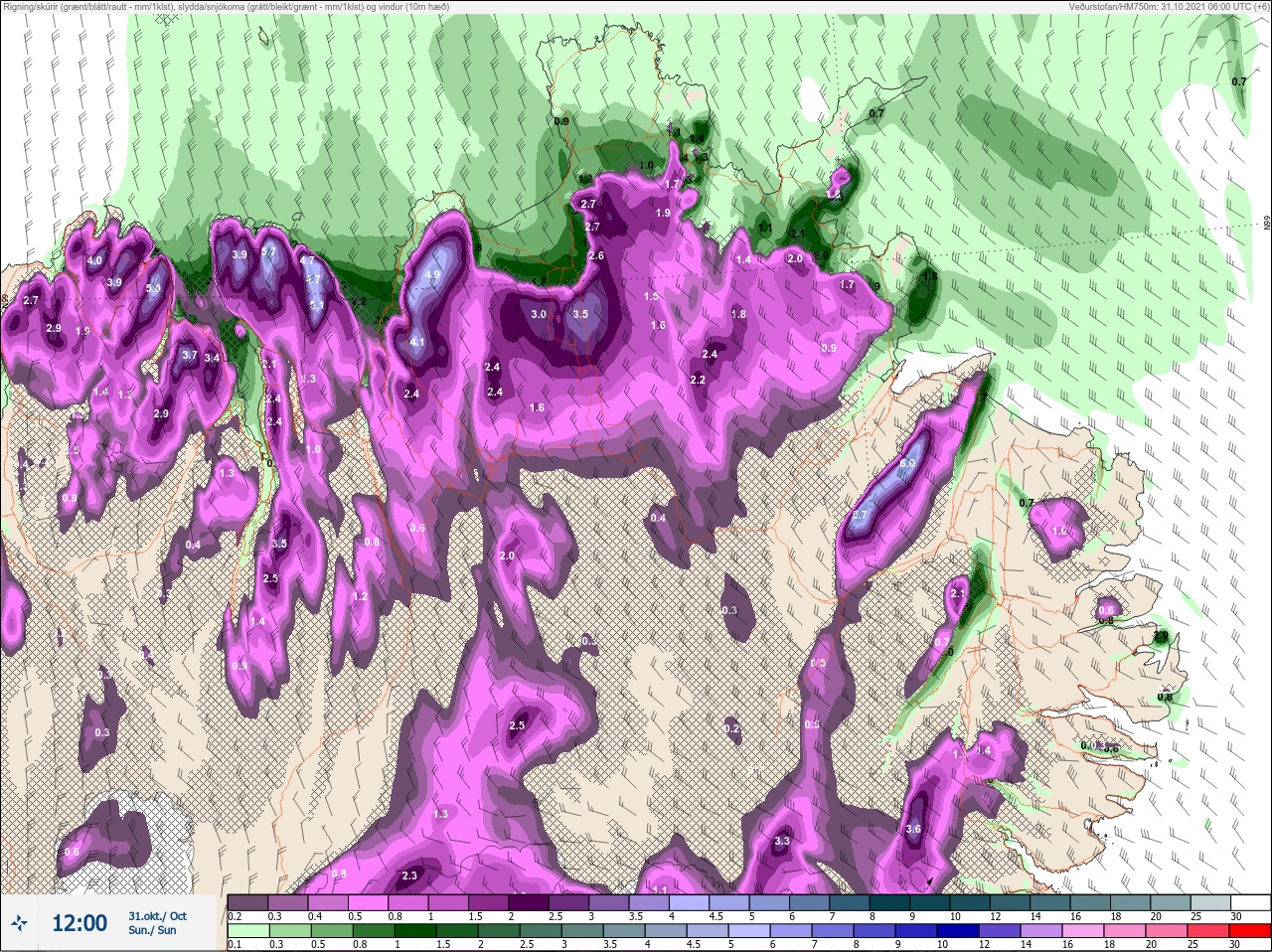Click the 5.1 precipitation value on the map

[x=316, y=306]
